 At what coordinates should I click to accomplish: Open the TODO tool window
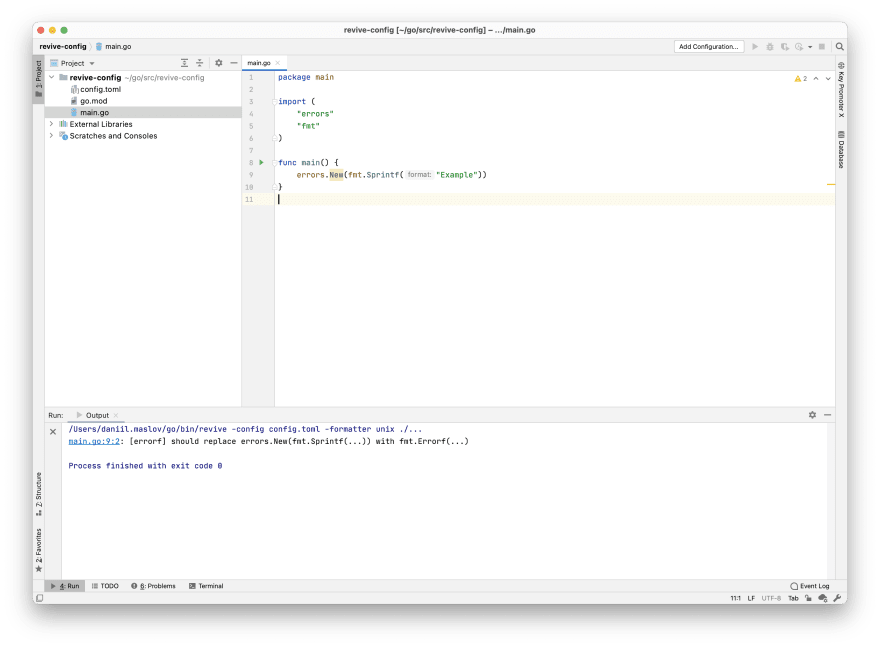105,586
